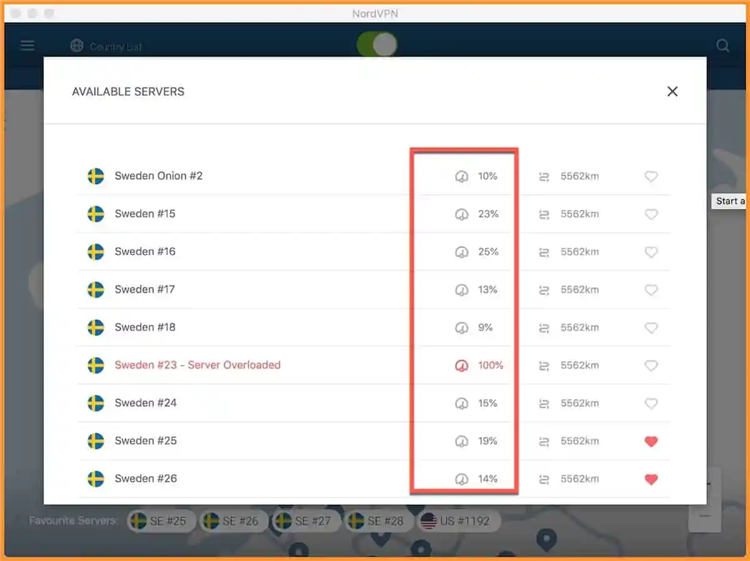Click the distance icon in Sweden #18 row
Image resolution: width=750 pixels, height=561 pixels.
coord(544,328)
